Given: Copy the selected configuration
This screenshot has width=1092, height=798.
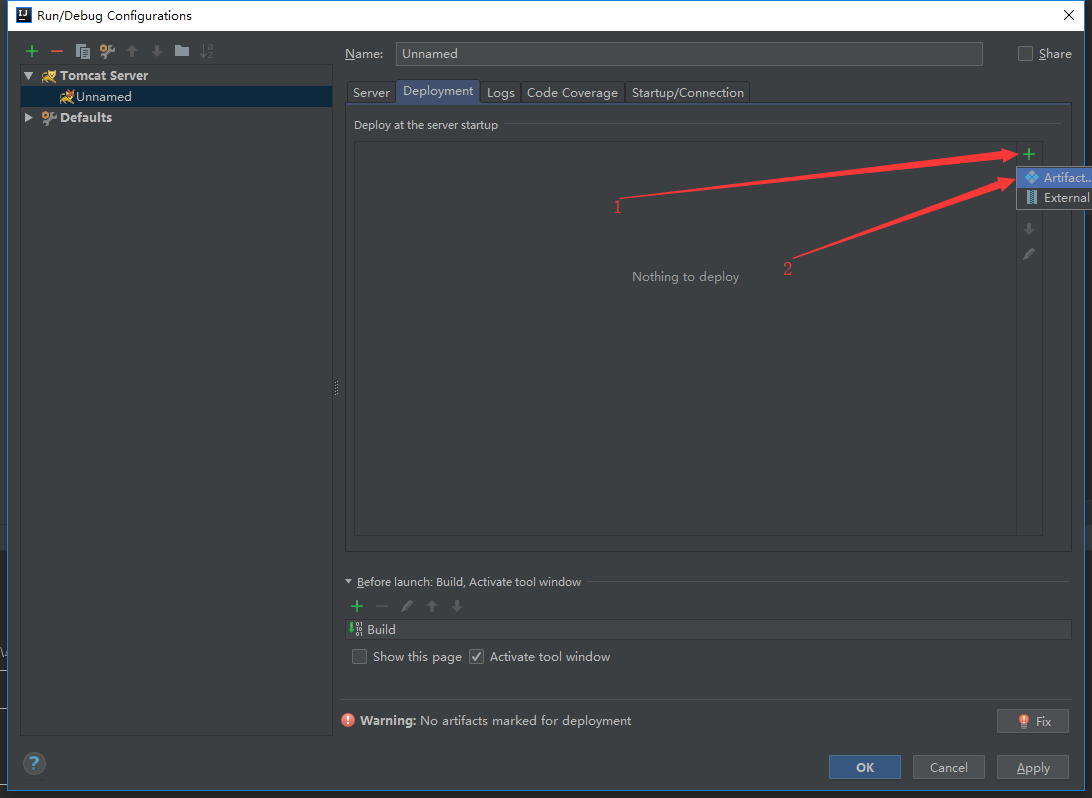Looking at the screenshot, I should [83, 51].
